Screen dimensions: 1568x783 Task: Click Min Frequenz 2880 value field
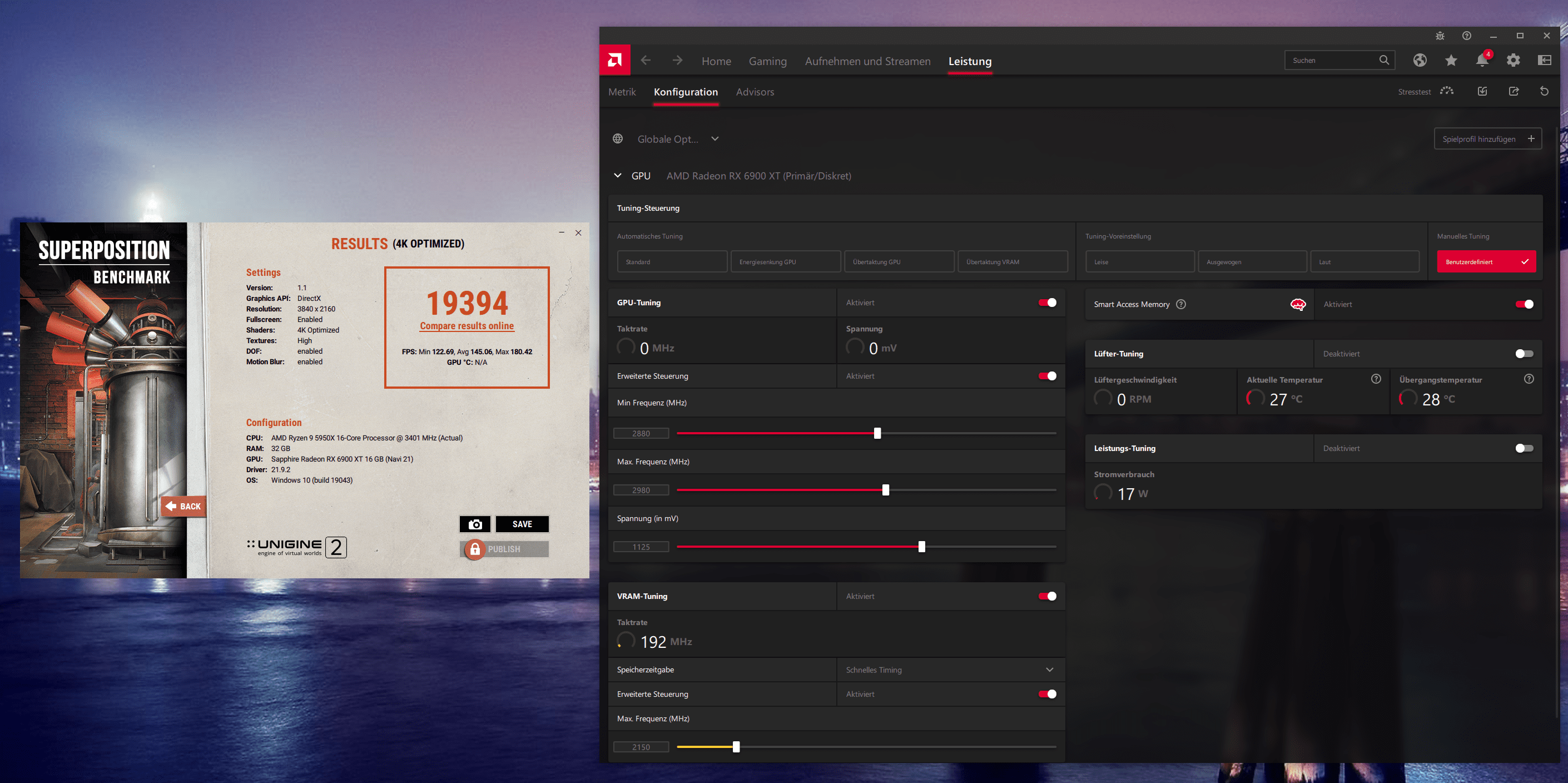pos(641,434)
